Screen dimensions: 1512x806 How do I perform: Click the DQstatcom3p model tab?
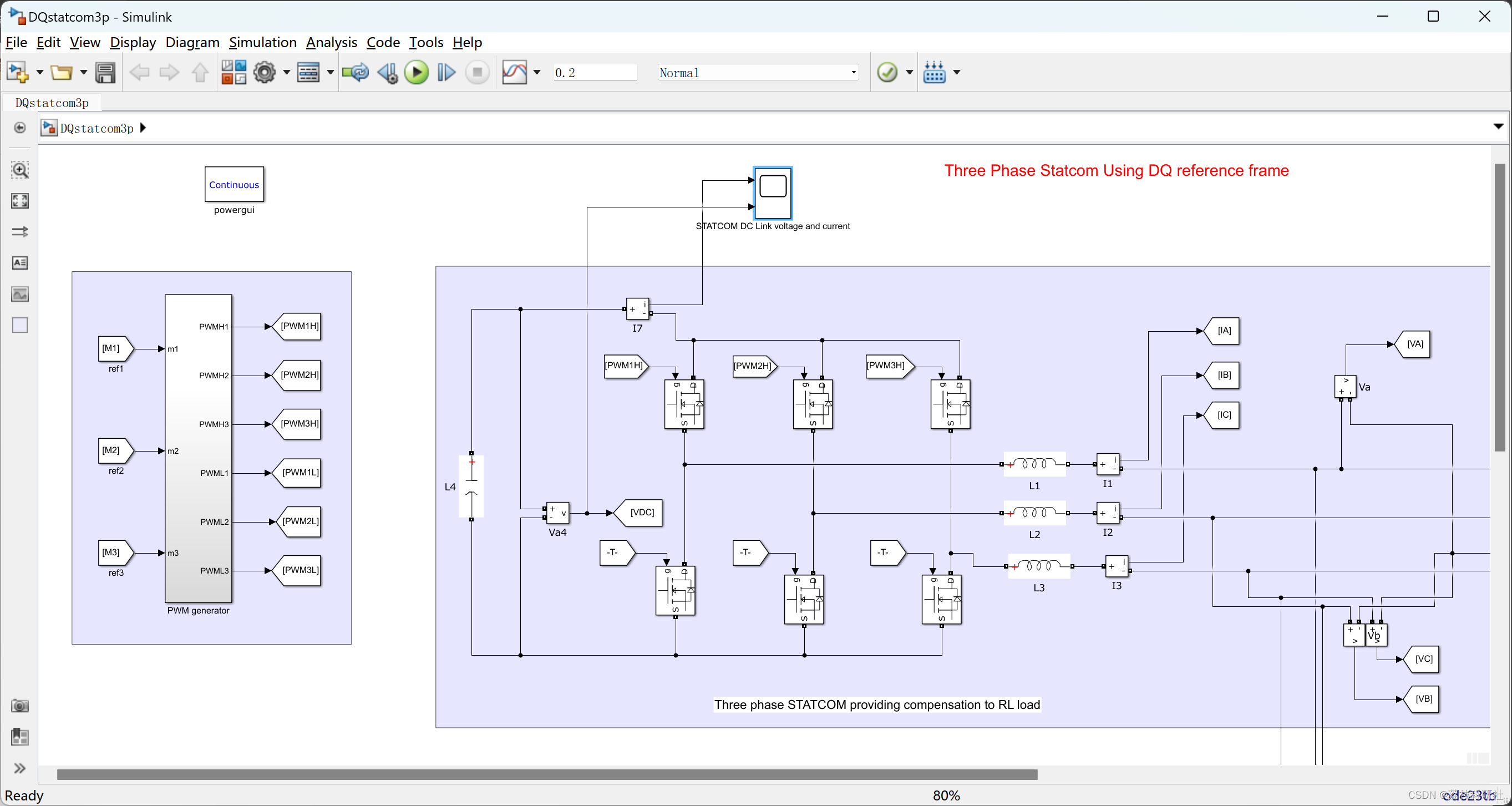[52, 103]
